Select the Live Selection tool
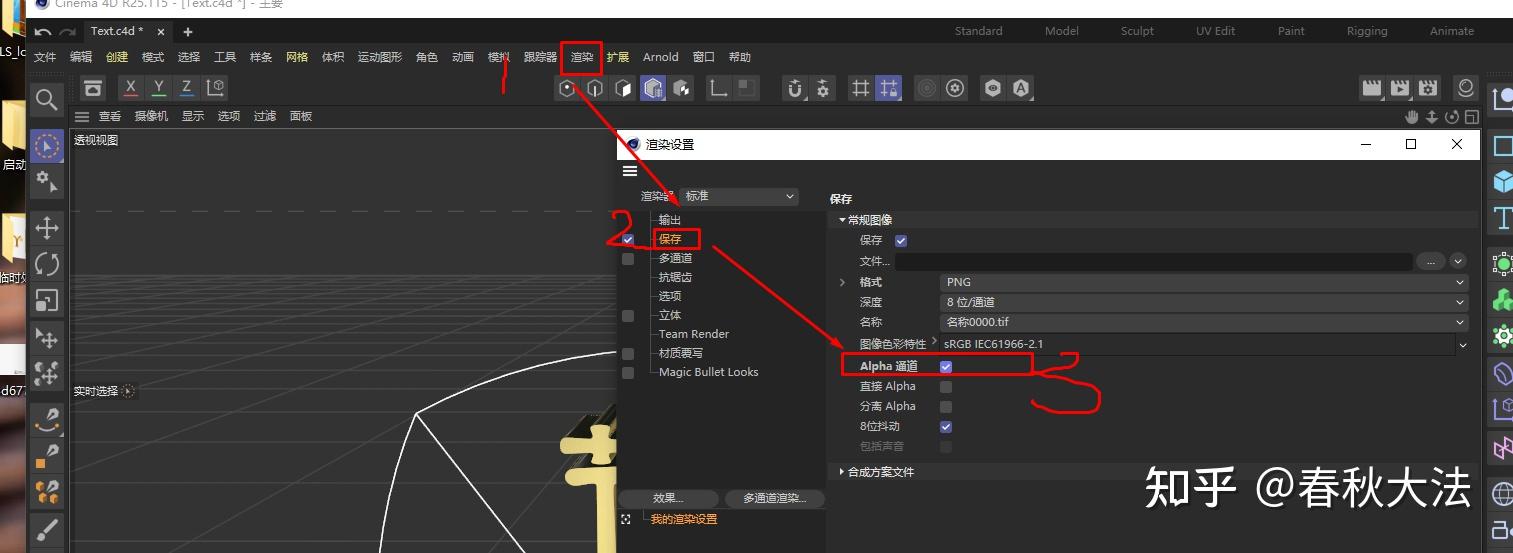Screen dimensions: 1513x553 tap(46, 146)
